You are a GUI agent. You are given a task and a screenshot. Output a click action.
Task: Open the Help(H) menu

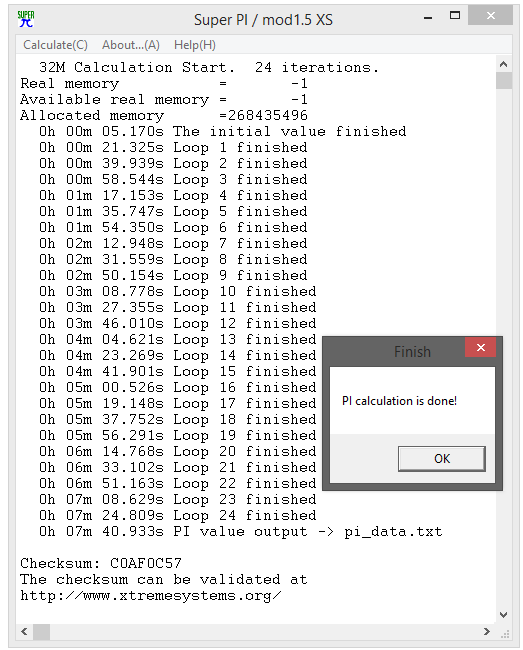(x=195, y=45)
